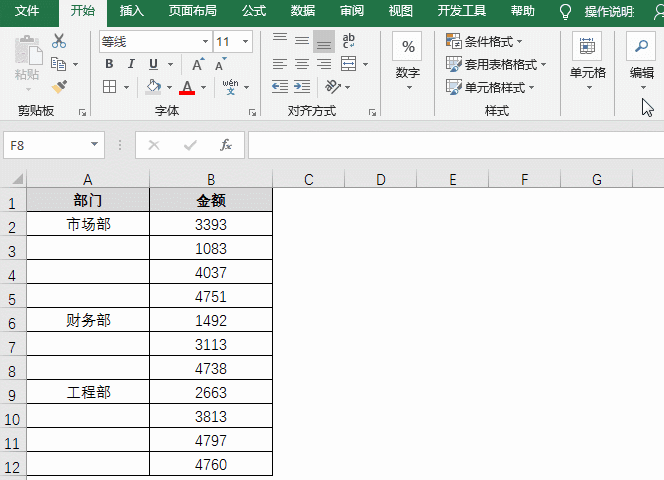Image resolution: width=664 pixels, height=480 pixels.
Task: Click the Cut scissors icon
Action: 59,41
